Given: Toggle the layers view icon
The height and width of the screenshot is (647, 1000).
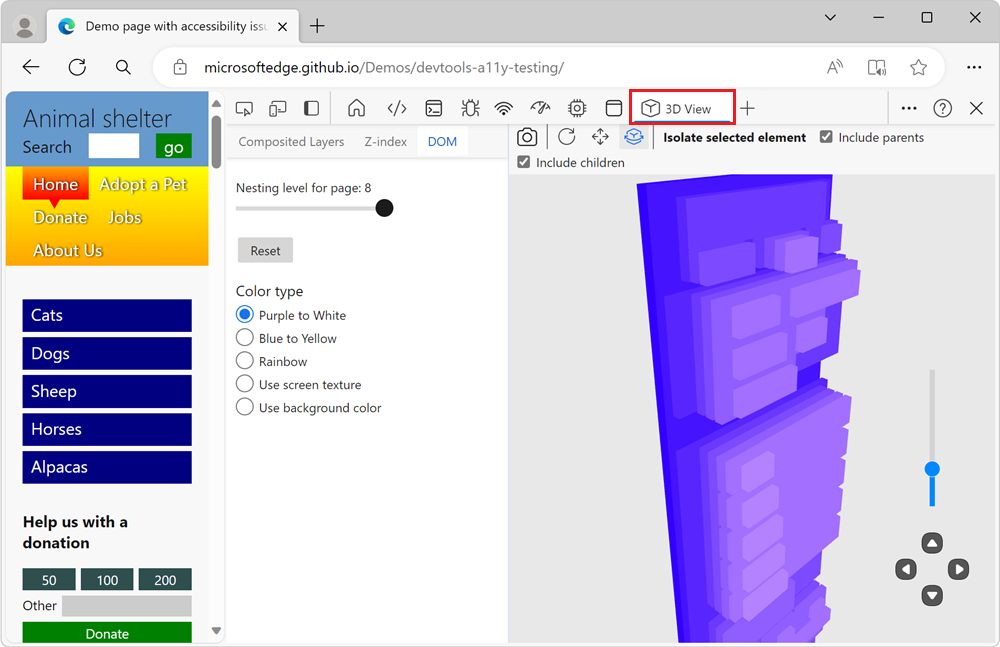Looking at the screenshot, I should click(634, 137).
